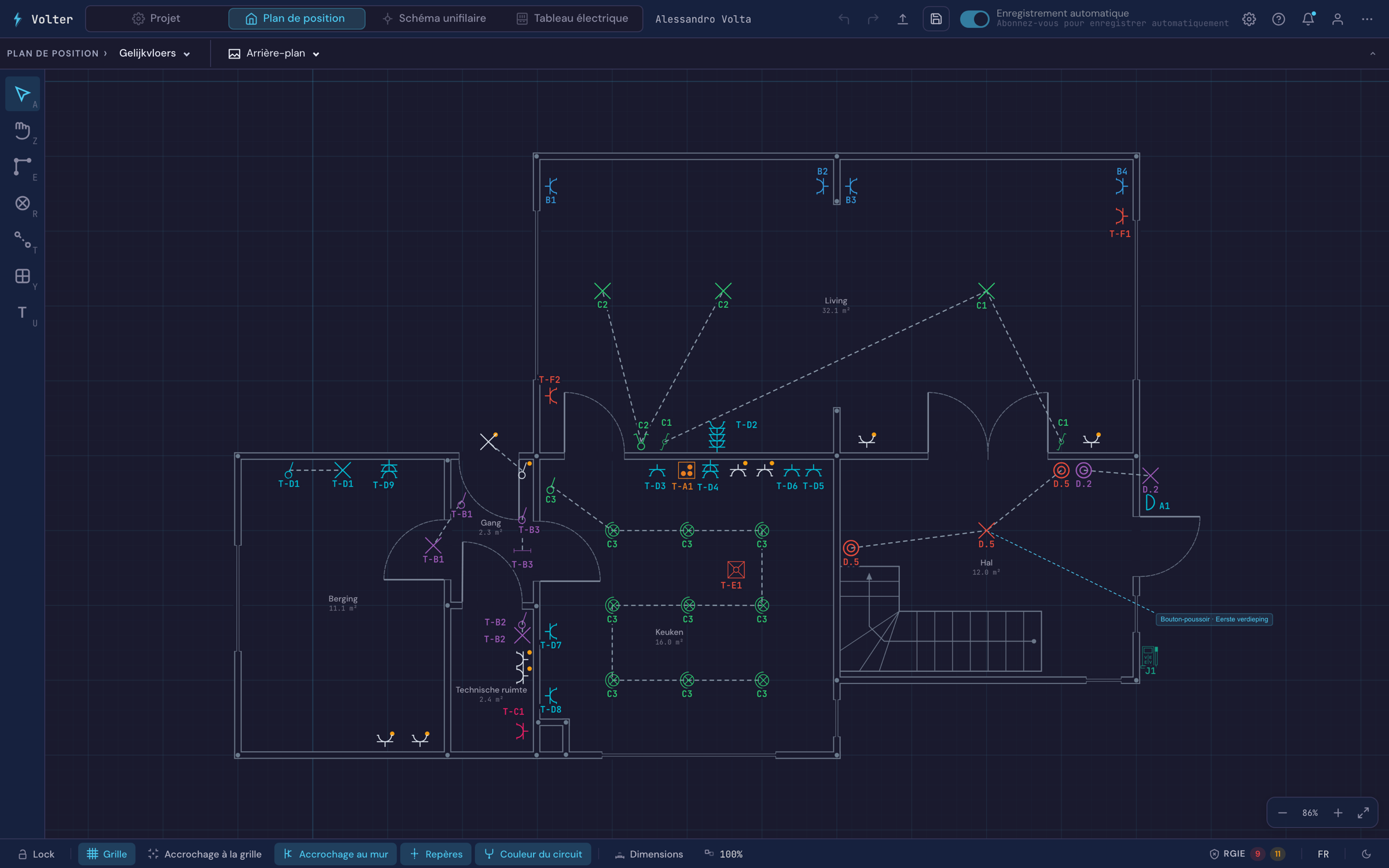Screen dimensions: 1389x868
Task: Select the text label tool
Action: 23,312
